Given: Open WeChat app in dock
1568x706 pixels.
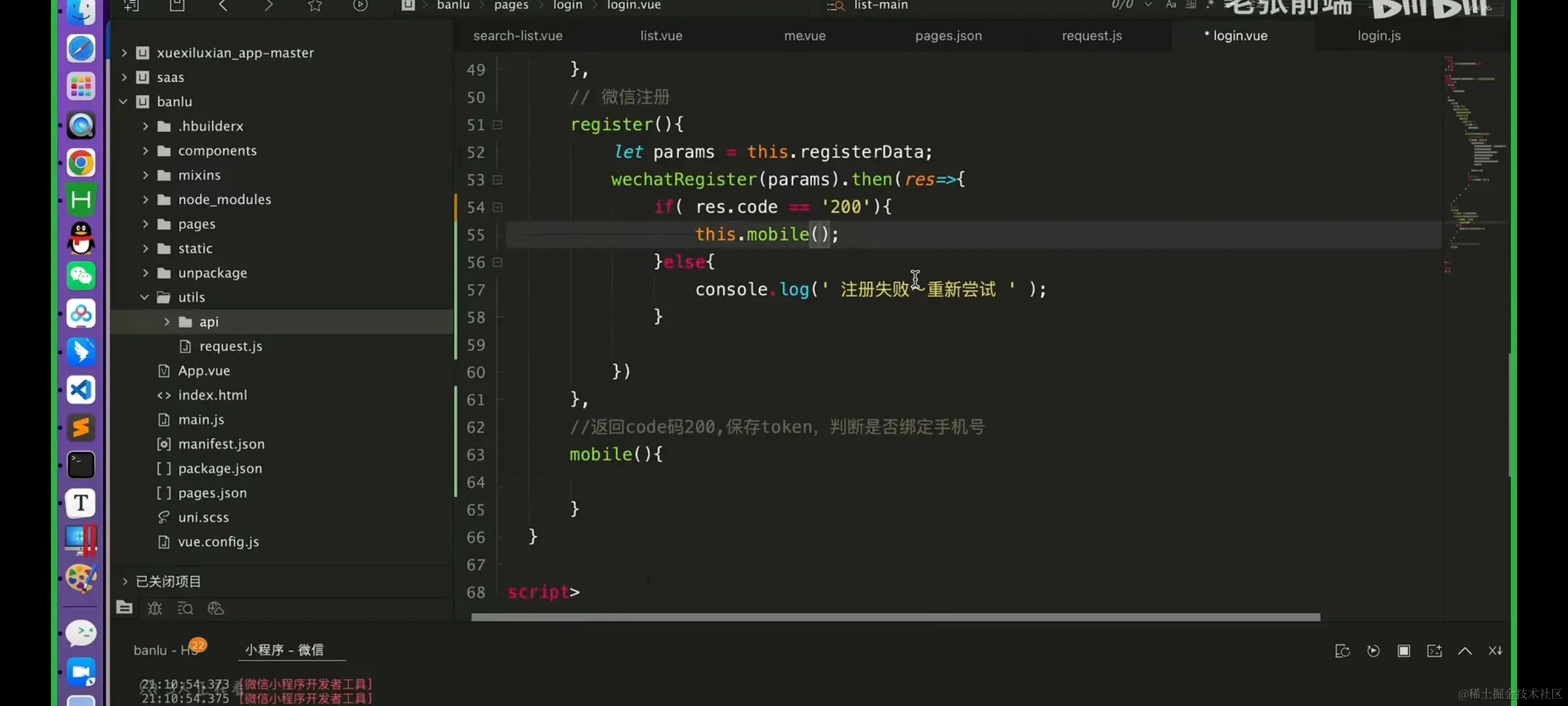Looking at the screenshot, I should (x=81, y=275).
